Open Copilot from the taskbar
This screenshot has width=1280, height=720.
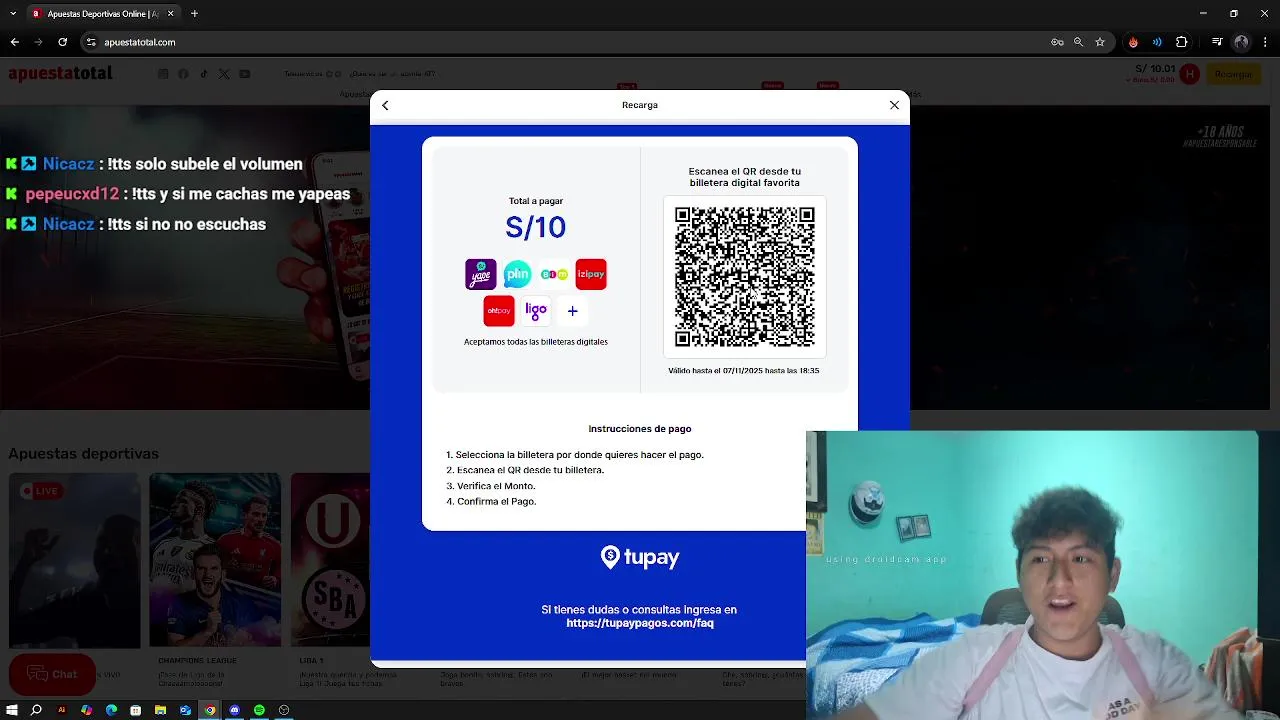[86, 710]
